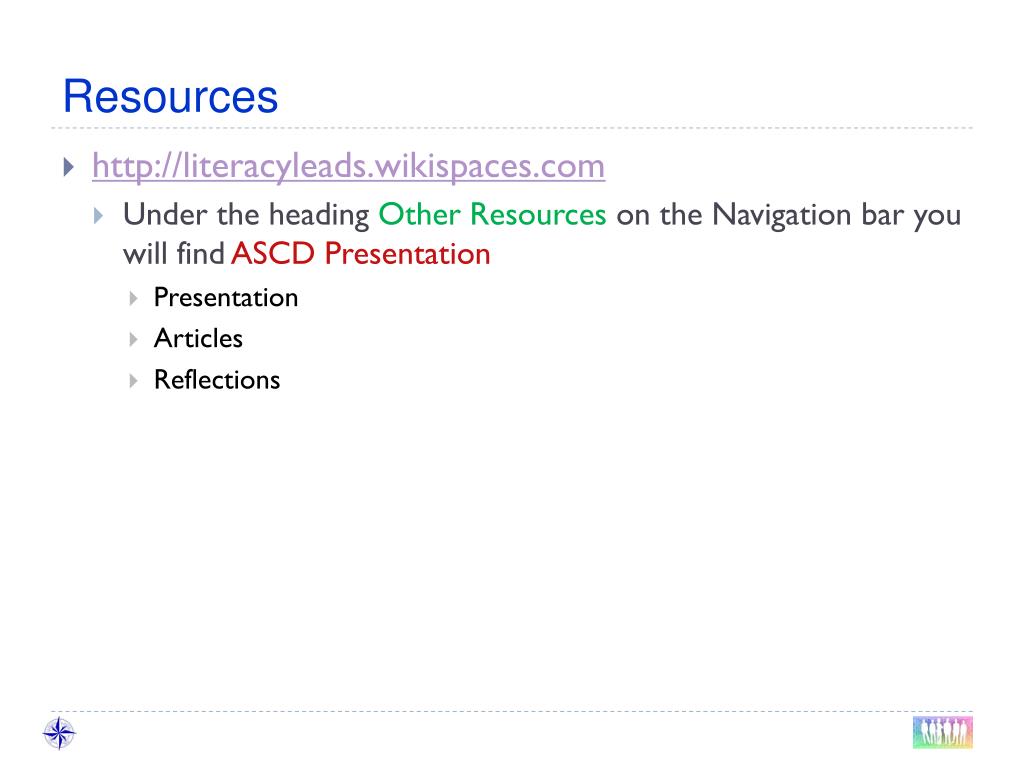Click the green 'Other Resources' text
1024x768 pixels.
point(492,215)
